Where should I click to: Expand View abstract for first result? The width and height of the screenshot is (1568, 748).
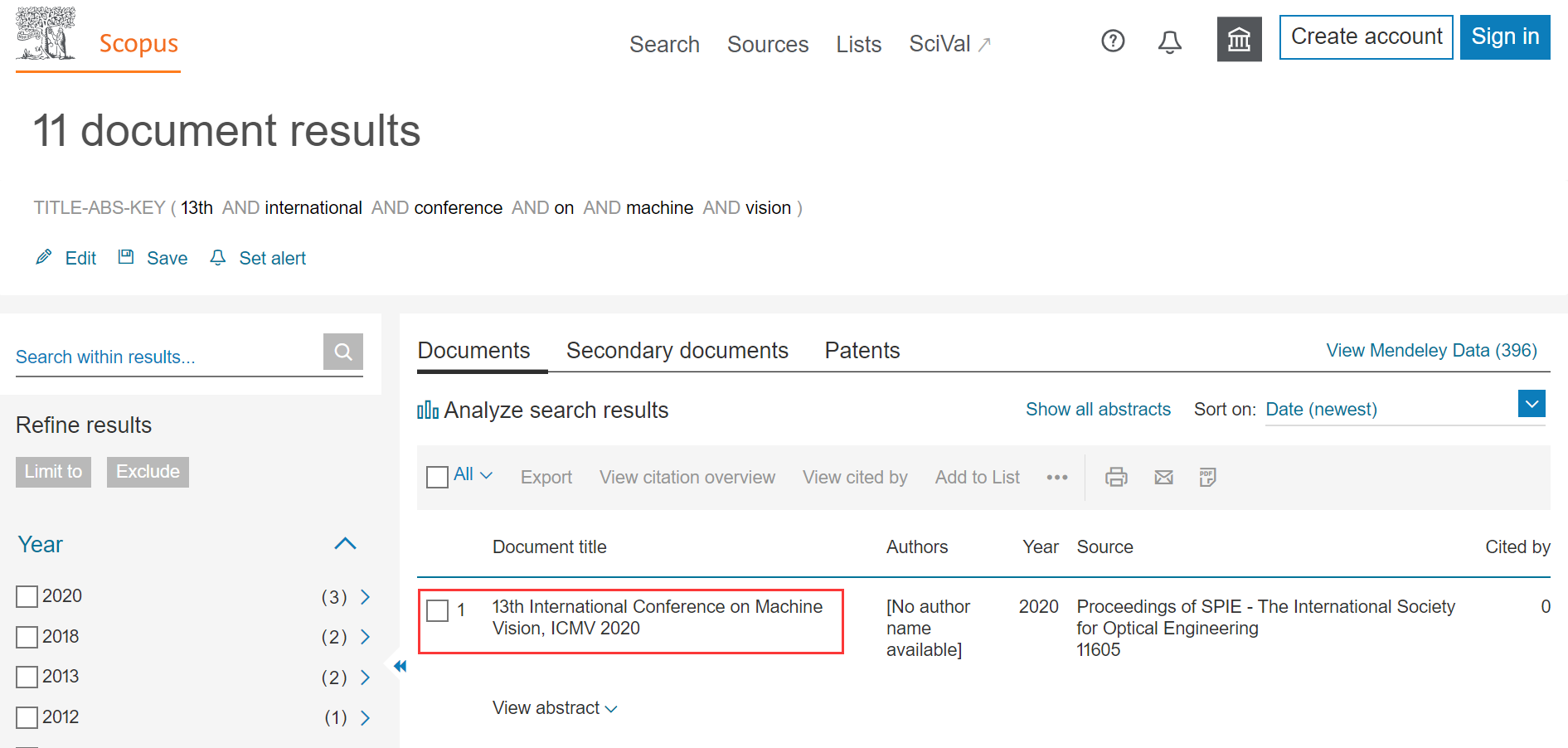(x=554, y=708)
